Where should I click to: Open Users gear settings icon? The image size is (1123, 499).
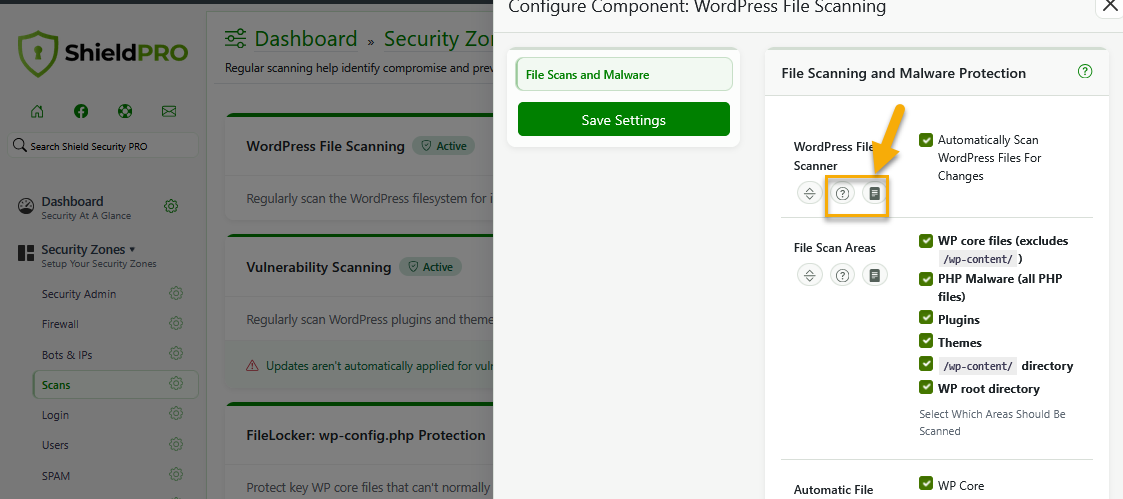[176, 444]
